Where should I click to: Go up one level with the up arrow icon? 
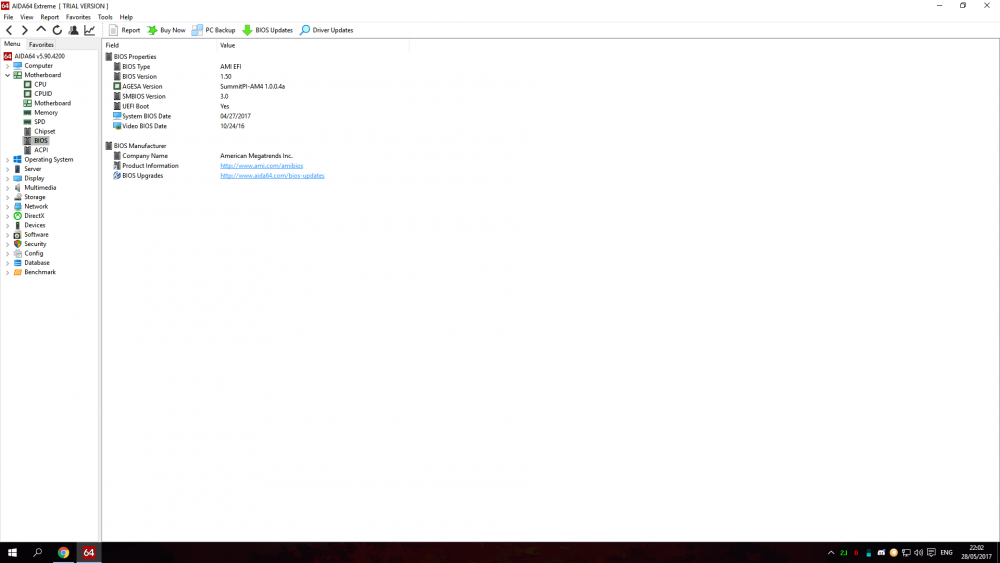41,30
